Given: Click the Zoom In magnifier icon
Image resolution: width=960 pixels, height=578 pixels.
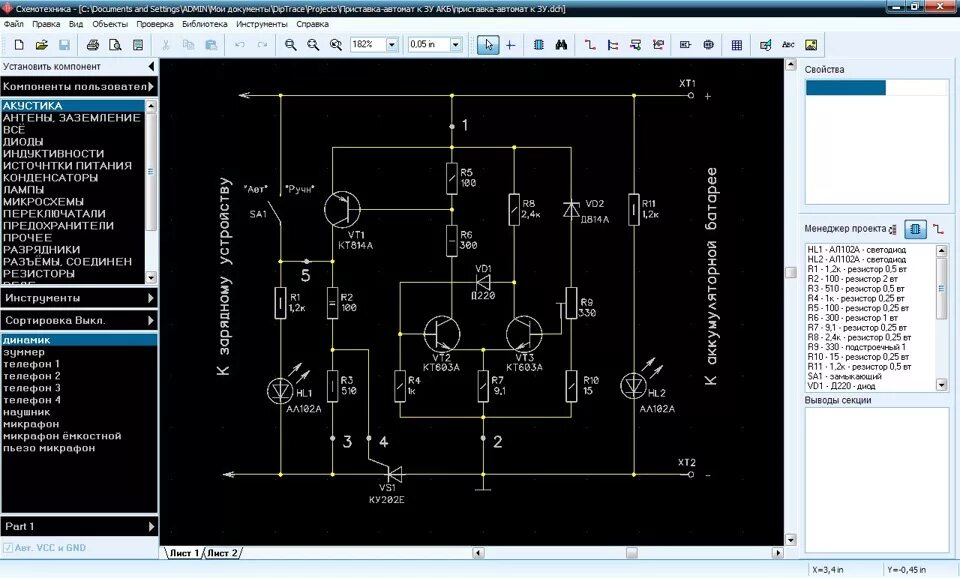Looking at the screenshot, I should point(290,45).
